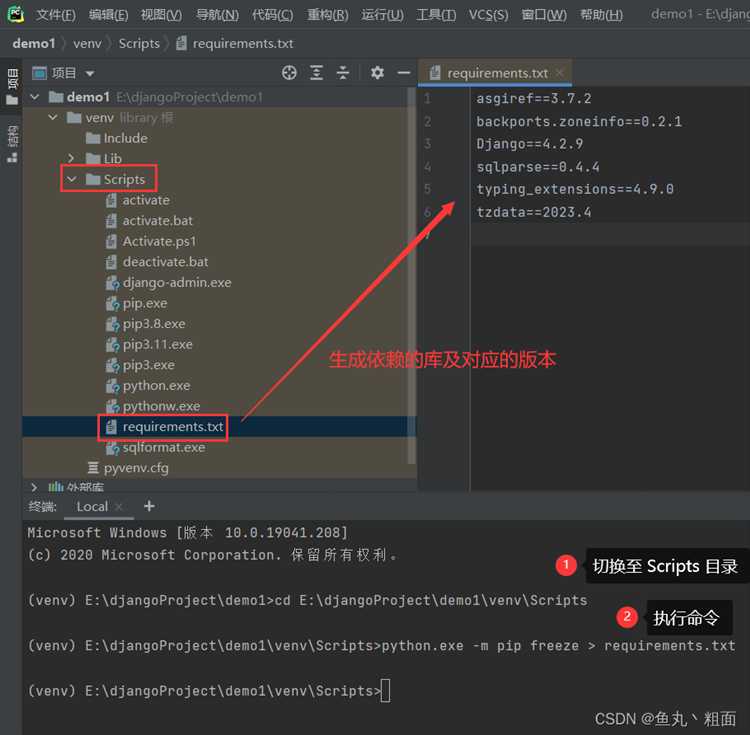Hide the project panel with minus icon
This screenshot has width=750, height=735.
[404, 73]
